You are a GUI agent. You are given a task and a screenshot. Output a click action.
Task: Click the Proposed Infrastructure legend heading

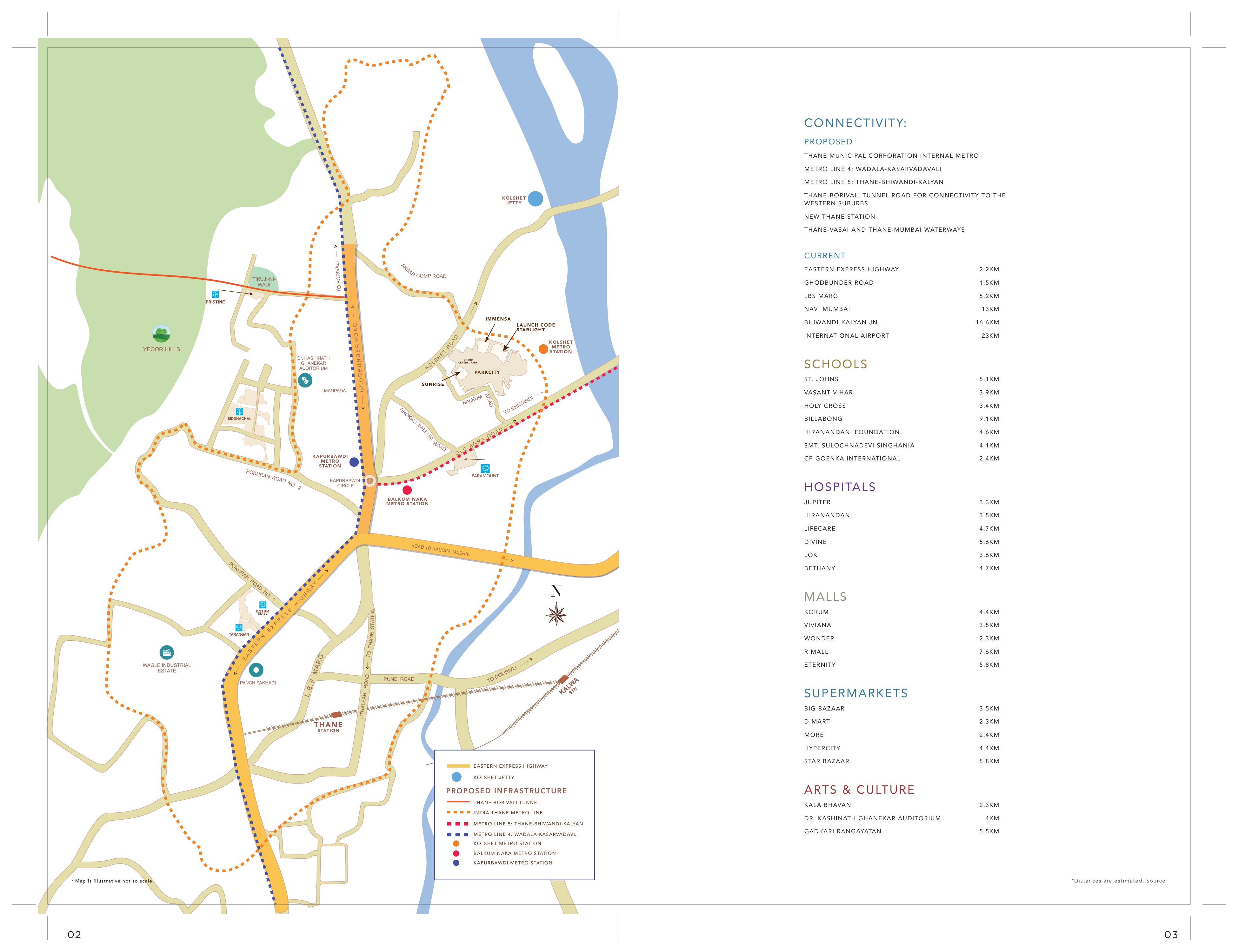click(506, 791)
